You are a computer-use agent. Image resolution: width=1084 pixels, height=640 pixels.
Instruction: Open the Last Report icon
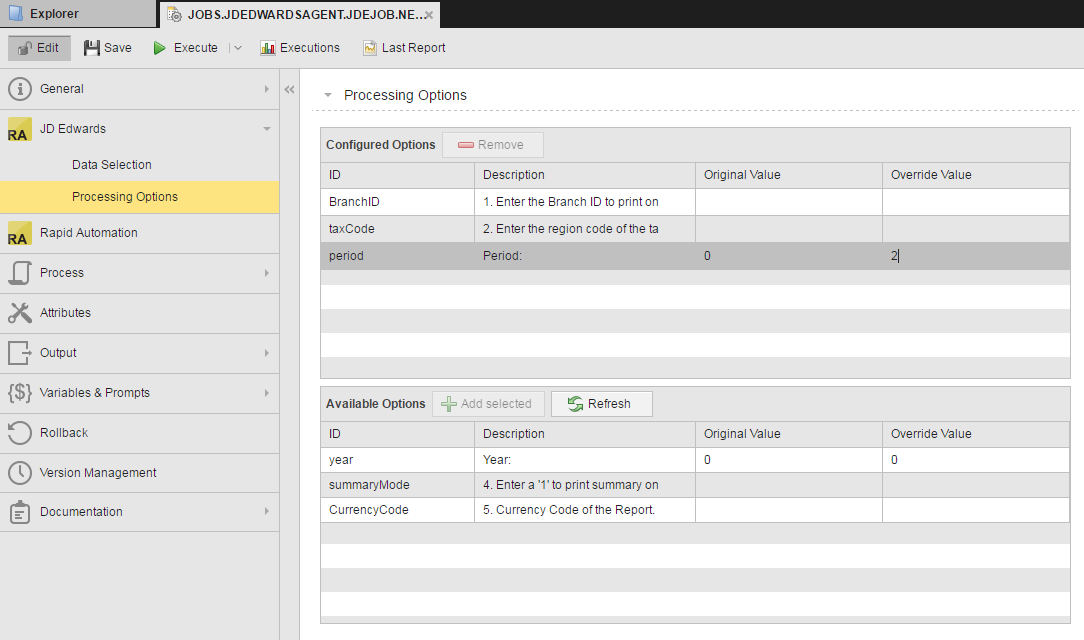tap(370, 48)
